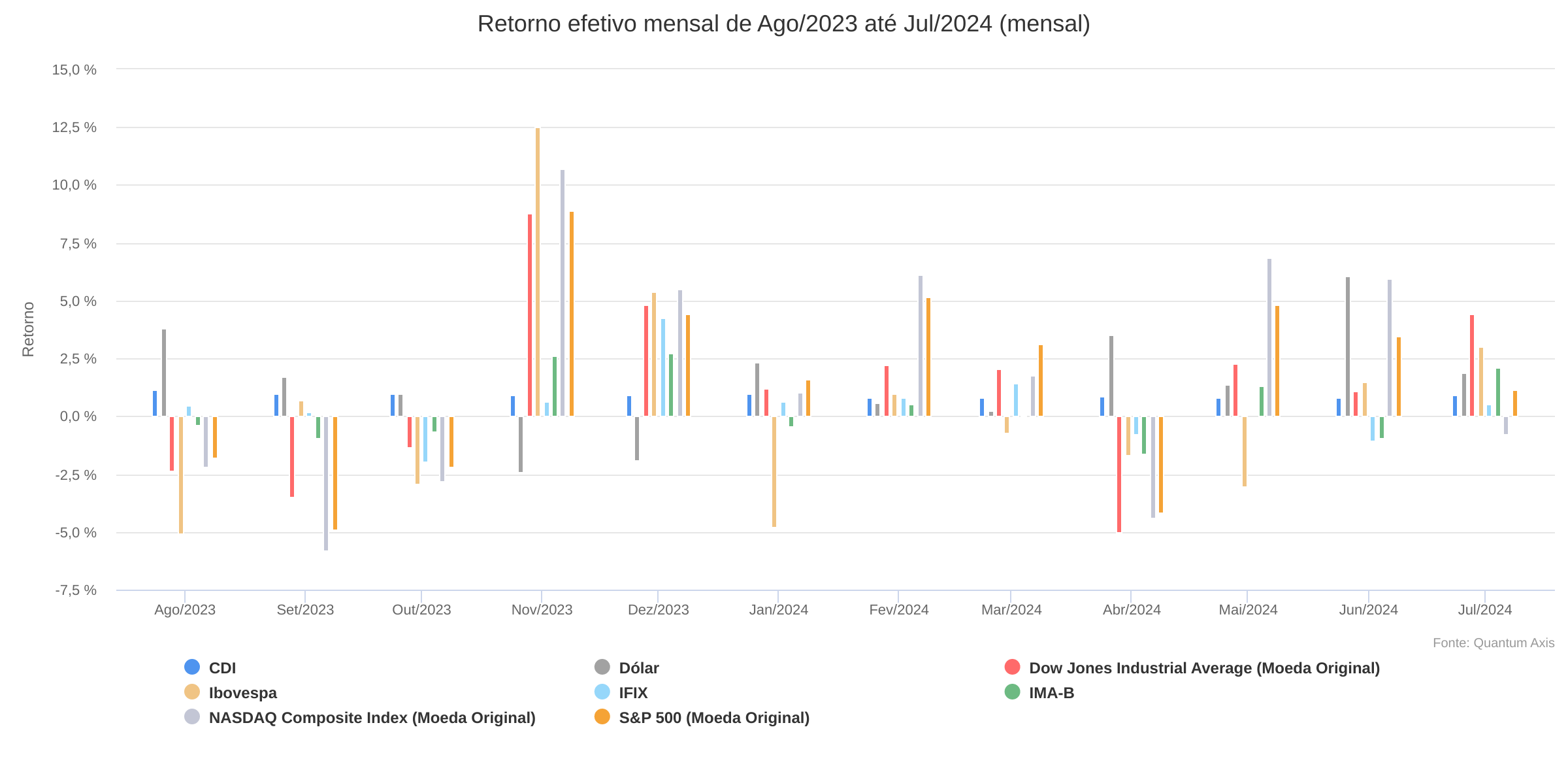Toggle the IFIX series legend label

[x=633, y=693]
